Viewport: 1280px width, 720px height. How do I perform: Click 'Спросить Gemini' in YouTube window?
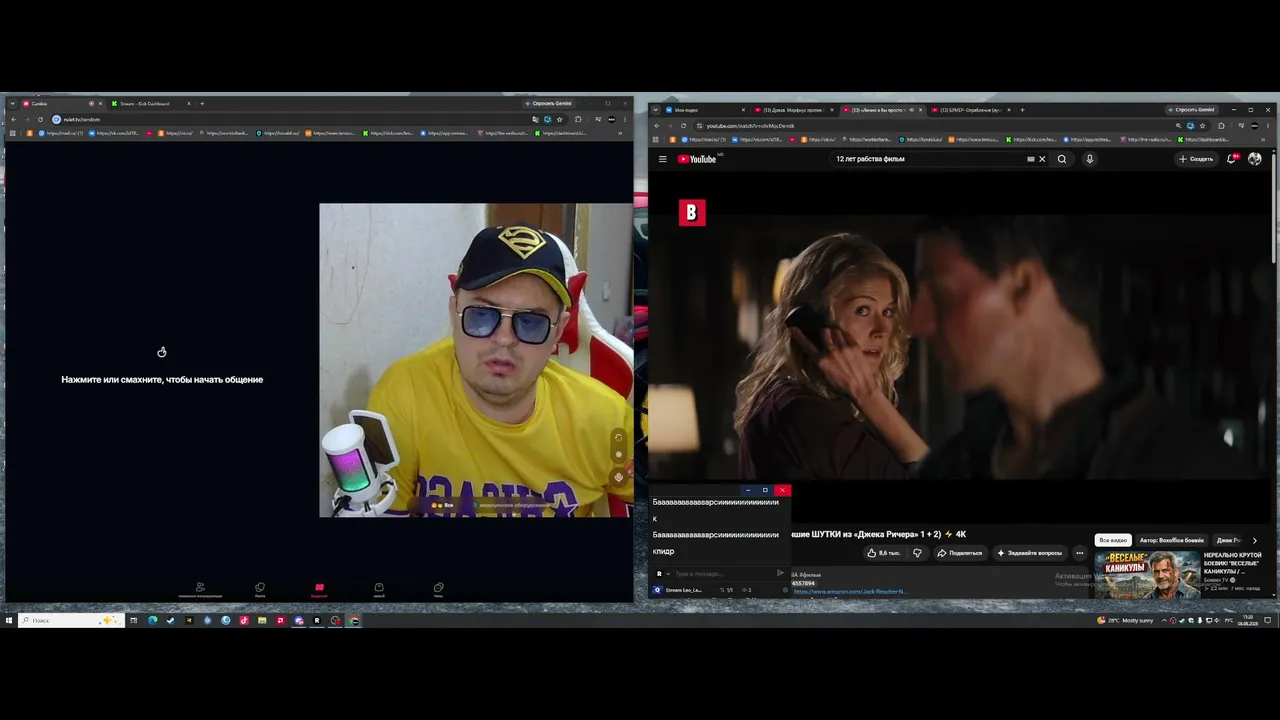point(1191,110)
